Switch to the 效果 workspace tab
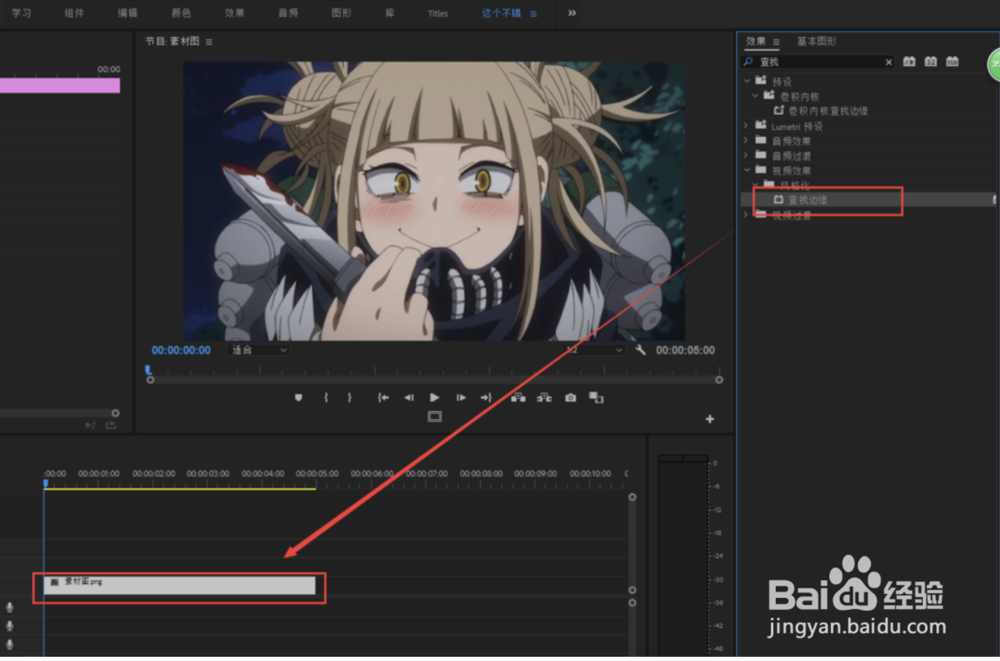 pos(235,13)
